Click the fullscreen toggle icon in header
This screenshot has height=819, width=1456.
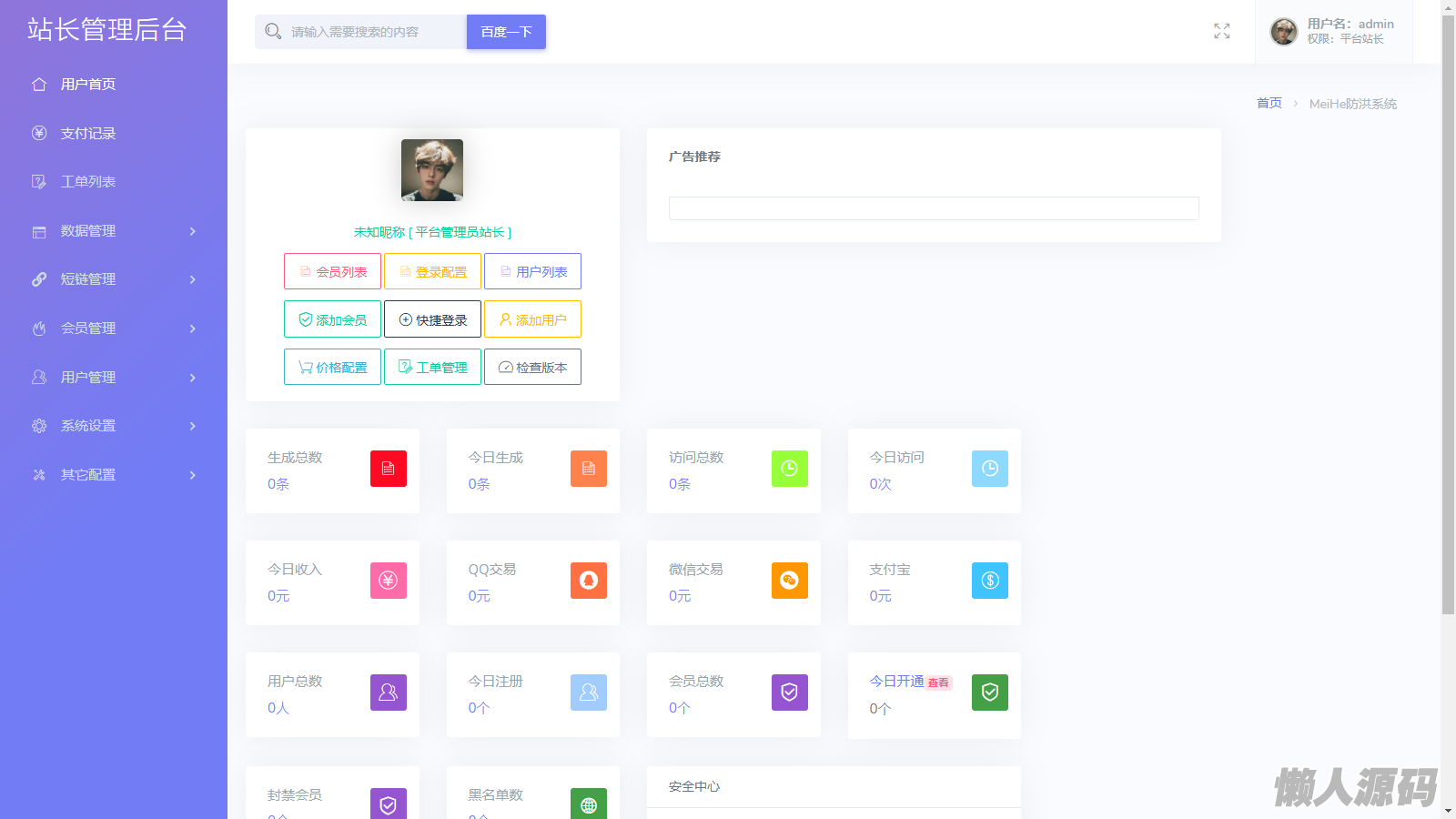(x=1222, y=32)
